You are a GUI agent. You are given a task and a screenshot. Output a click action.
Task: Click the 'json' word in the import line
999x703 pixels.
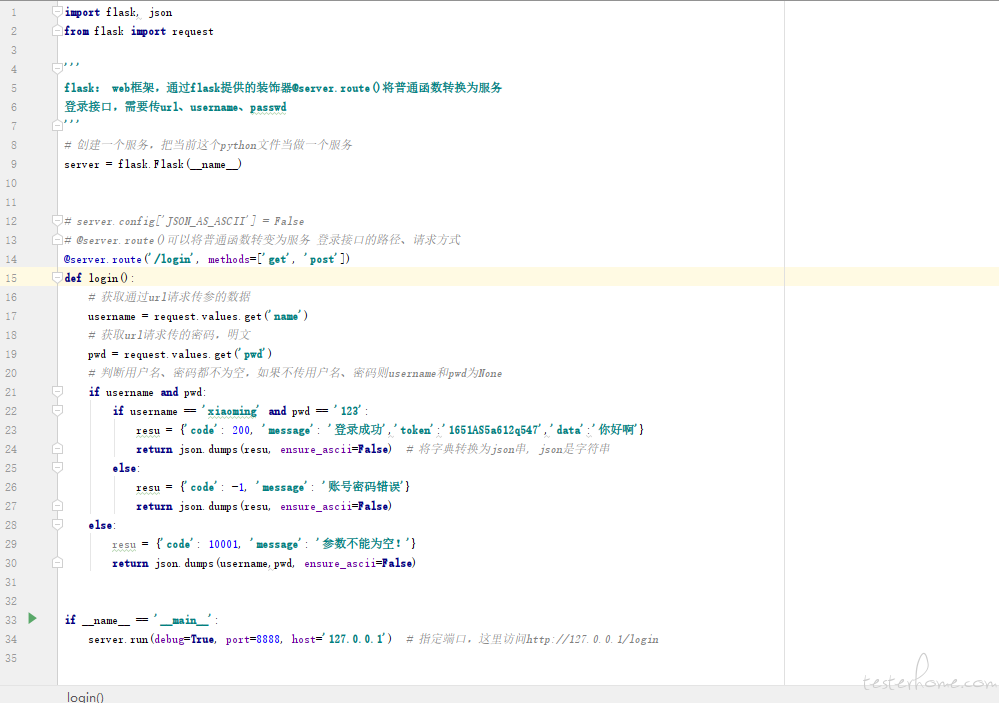(x=161, y=13)
